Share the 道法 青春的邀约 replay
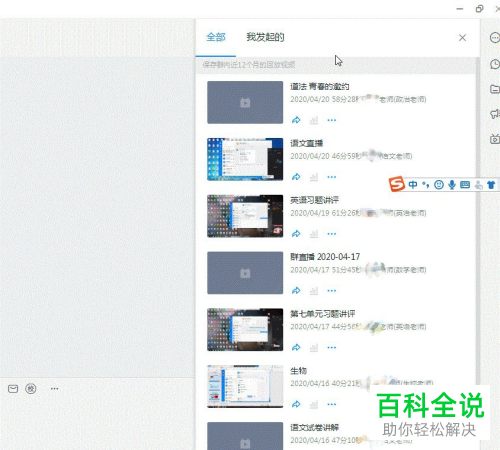 coord(296,120)
